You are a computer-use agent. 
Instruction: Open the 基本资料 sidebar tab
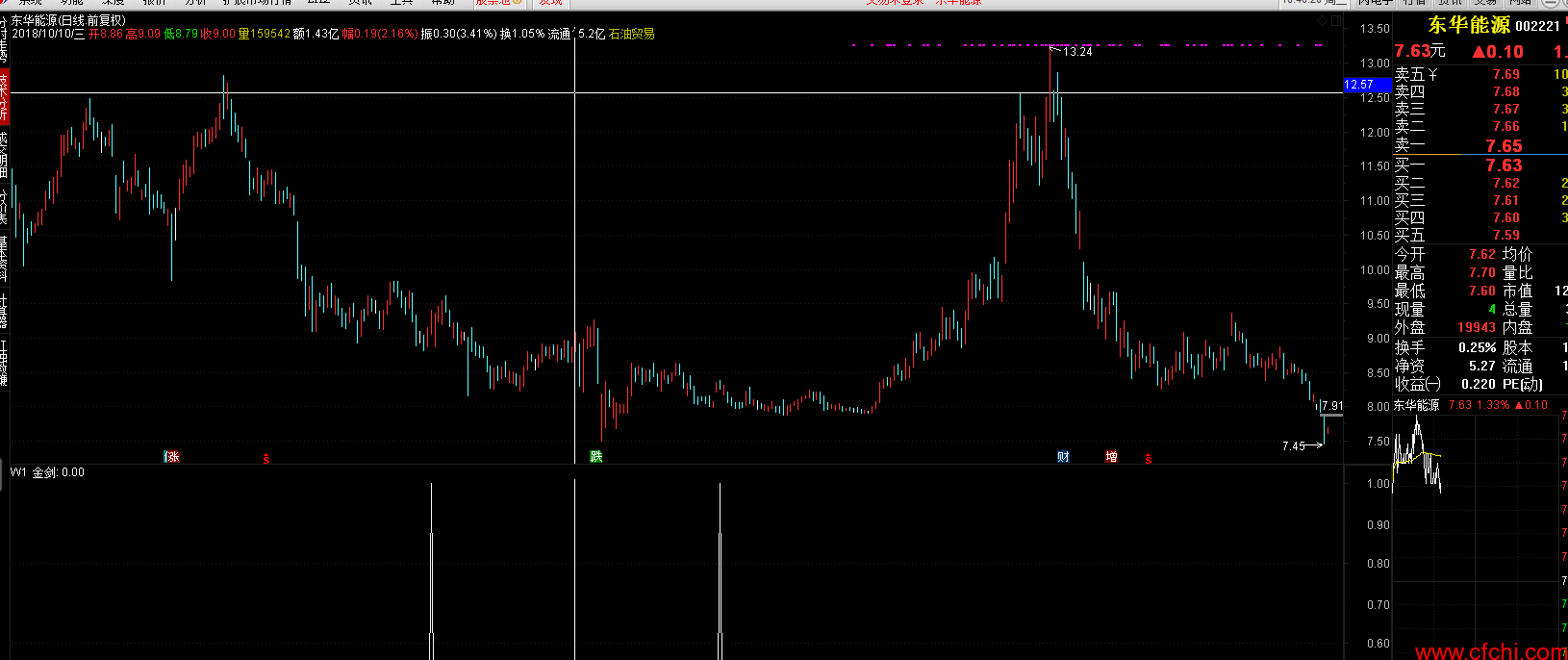click(x=4, y=258)
